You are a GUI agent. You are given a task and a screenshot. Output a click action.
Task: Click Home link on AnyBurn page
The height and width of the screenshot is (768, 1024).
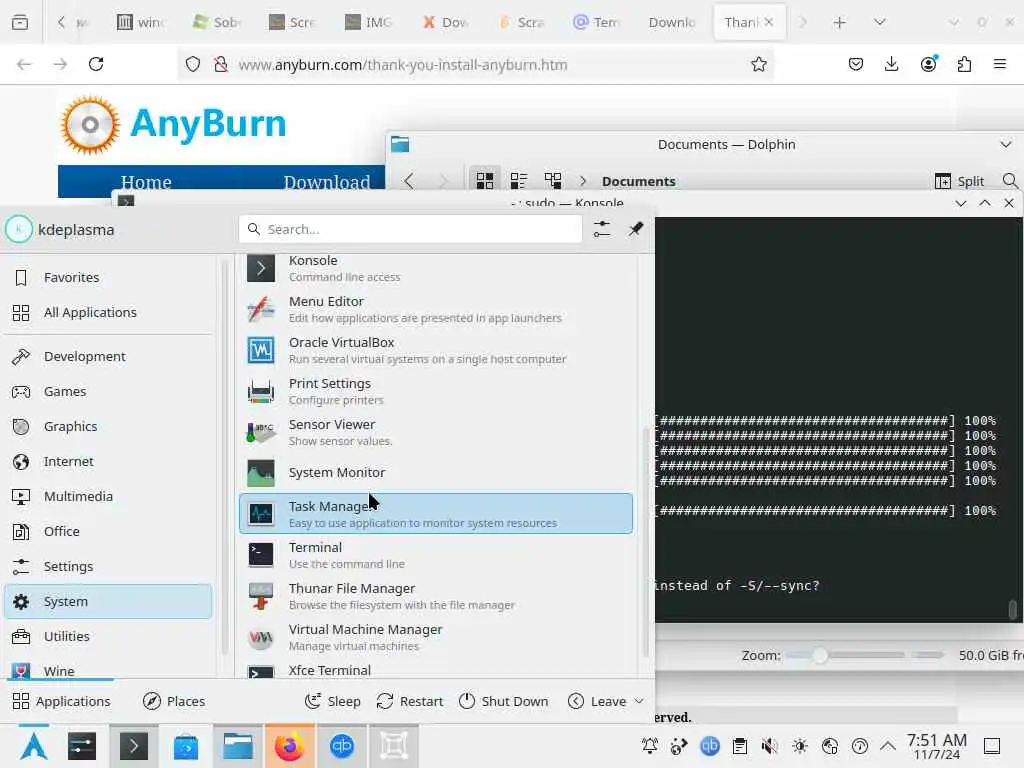[x=146, y=182]
